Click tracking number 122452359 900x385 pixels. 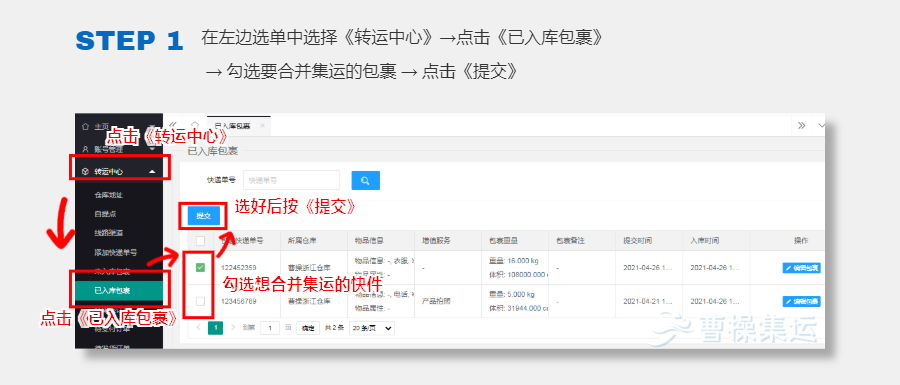[239, 267]
